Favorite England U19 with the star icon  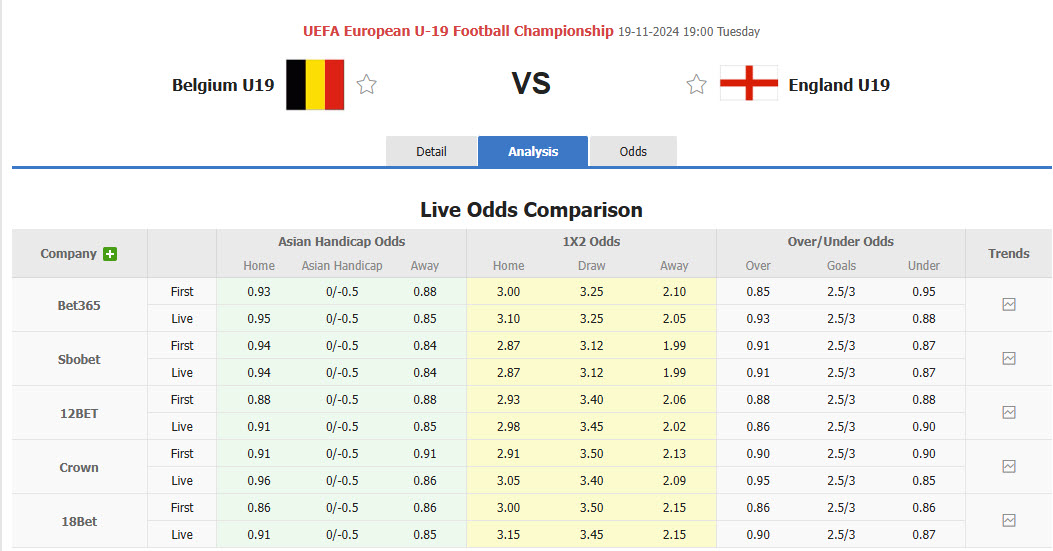(696, 85)
